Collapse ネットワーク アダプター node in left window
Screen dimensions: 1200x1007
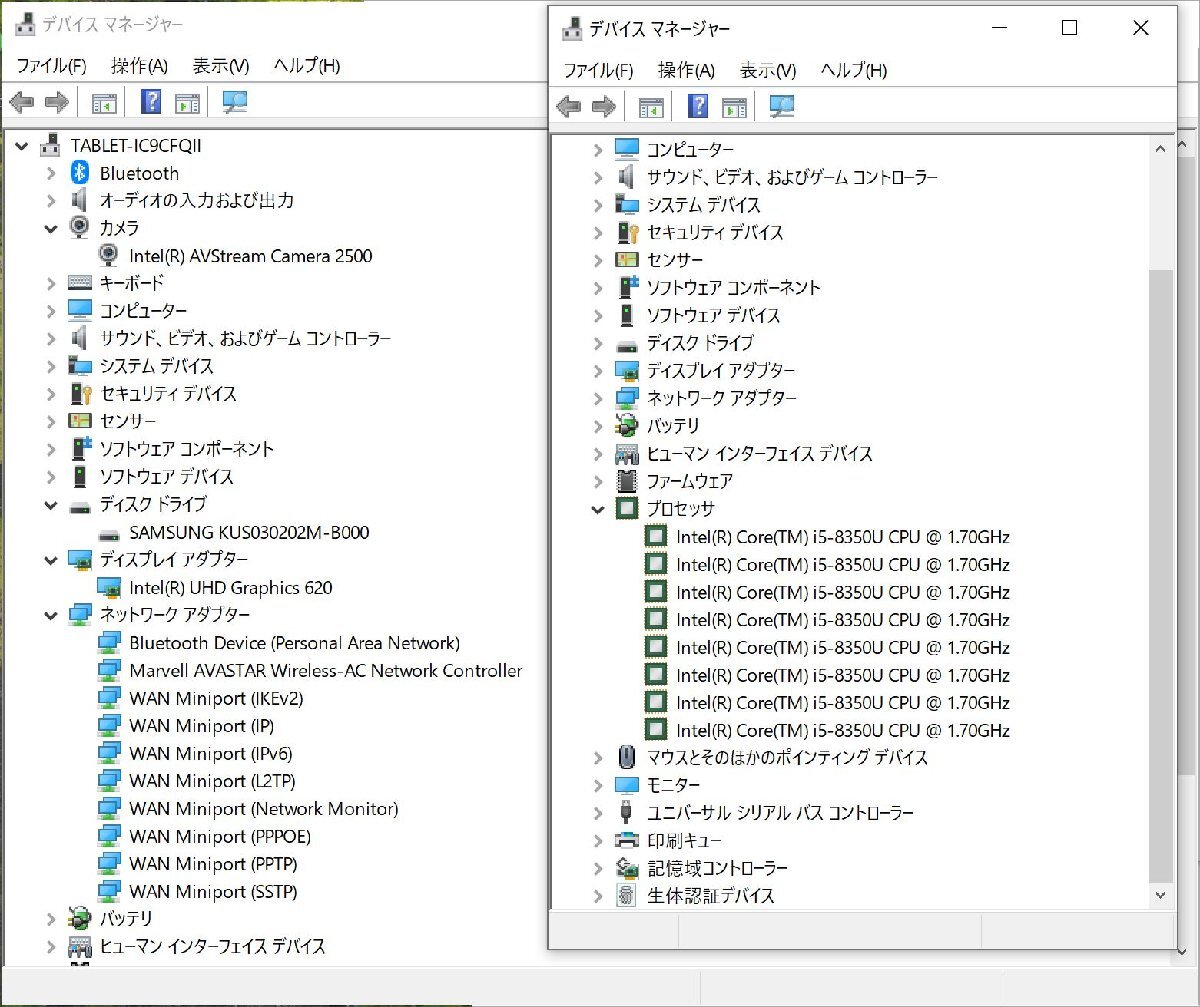51,615
